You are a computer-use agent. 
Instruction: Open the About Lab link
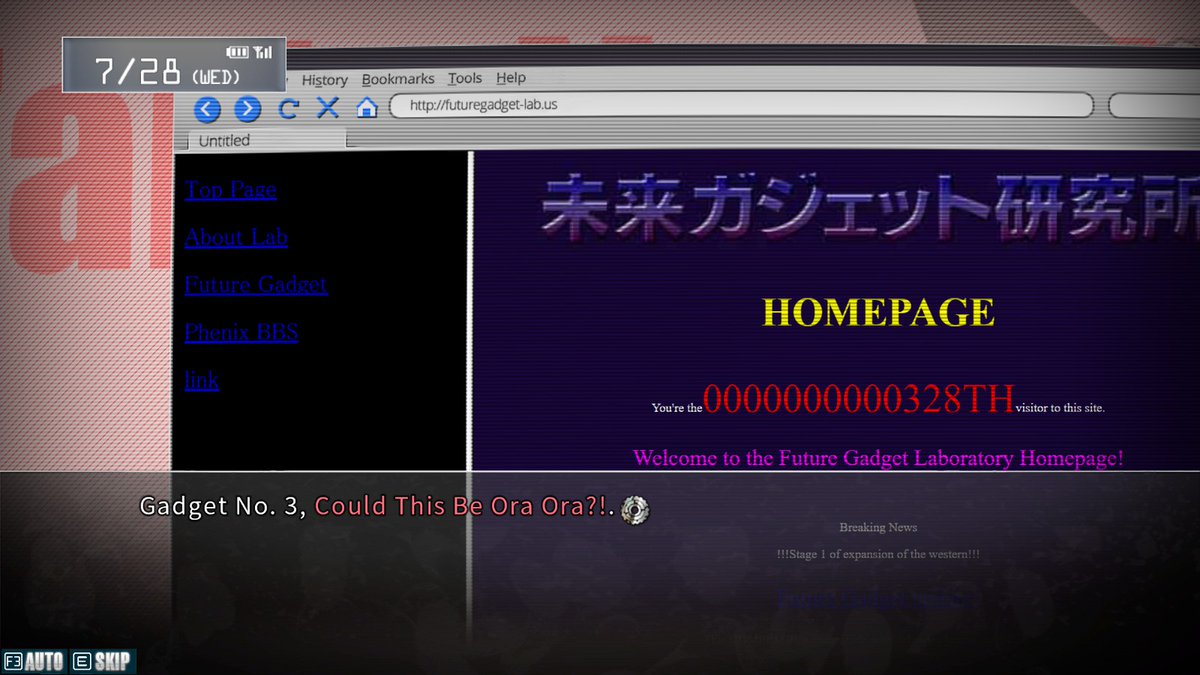coord(236,237)
